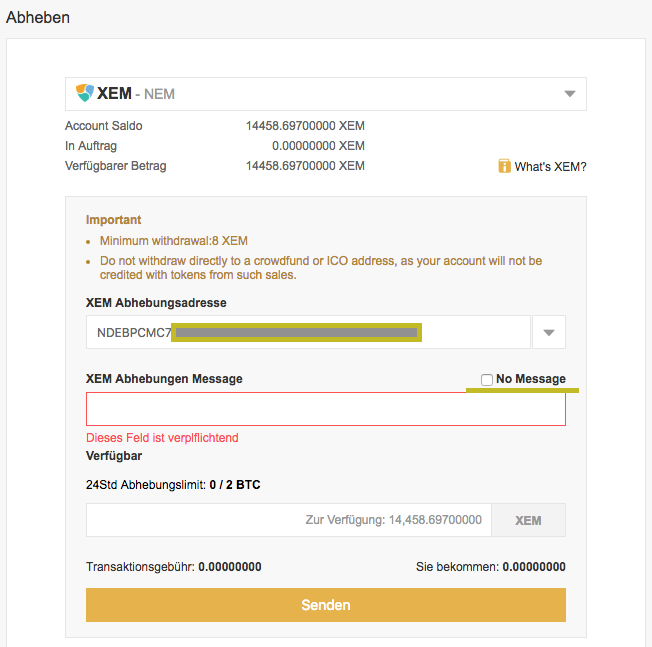Focus the XEM Abhebungsadresse address field

tap(308, 332)
